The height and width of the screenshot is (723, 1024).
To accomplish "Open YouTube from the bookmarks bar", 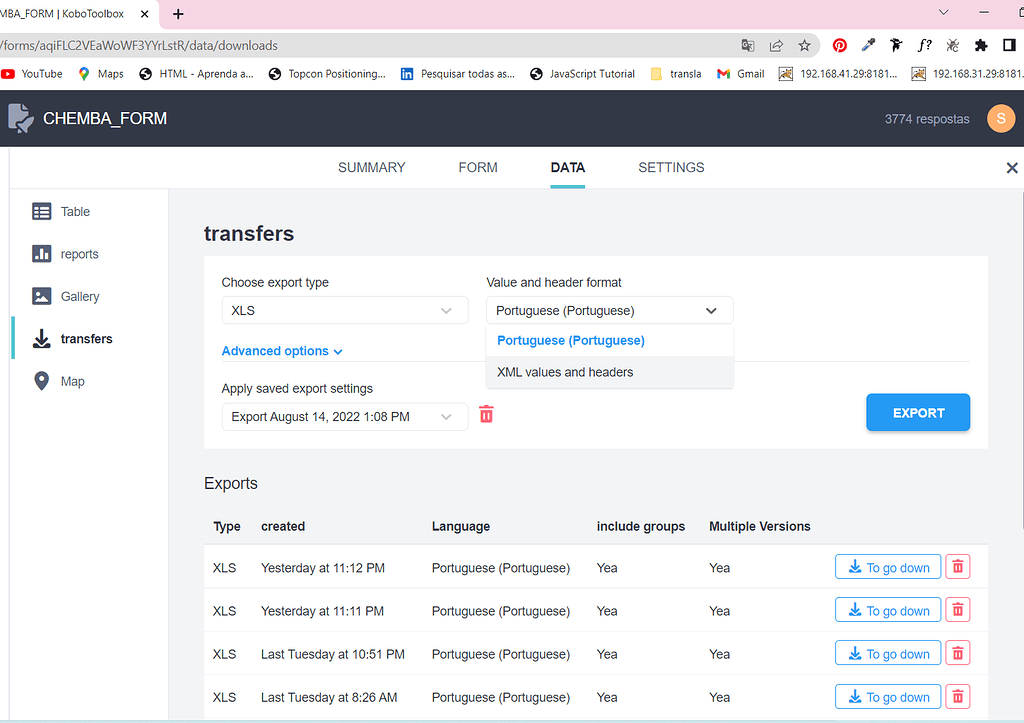I will coord(32,73).
